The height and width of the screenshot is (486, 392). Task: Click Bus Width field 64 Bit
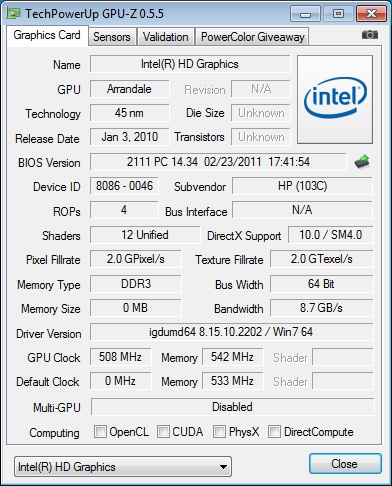pyautogui.click(x=322, y=284)
